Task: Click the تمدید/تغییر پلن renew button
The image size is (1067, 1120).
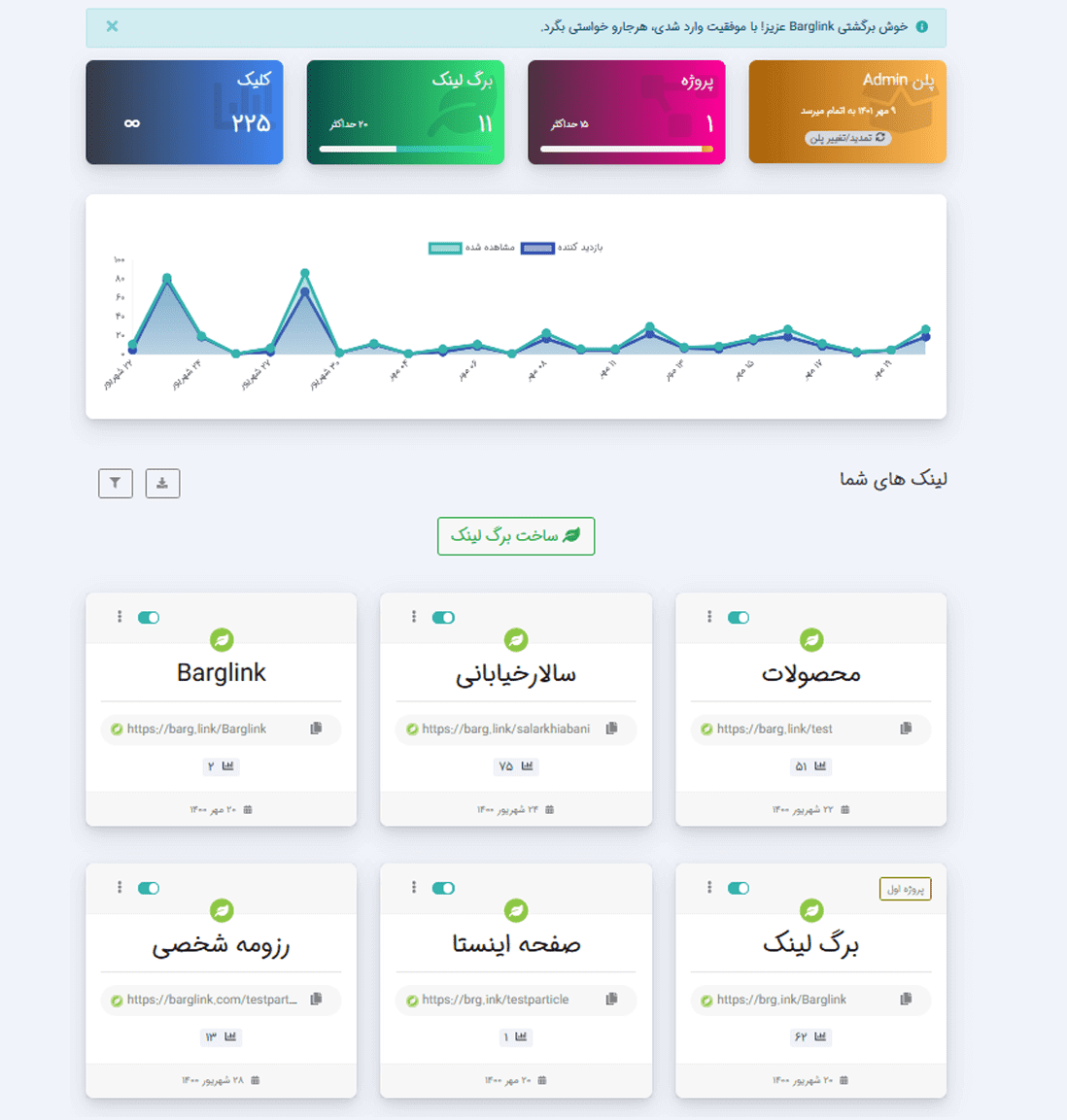Action: [x=847, y=138]
